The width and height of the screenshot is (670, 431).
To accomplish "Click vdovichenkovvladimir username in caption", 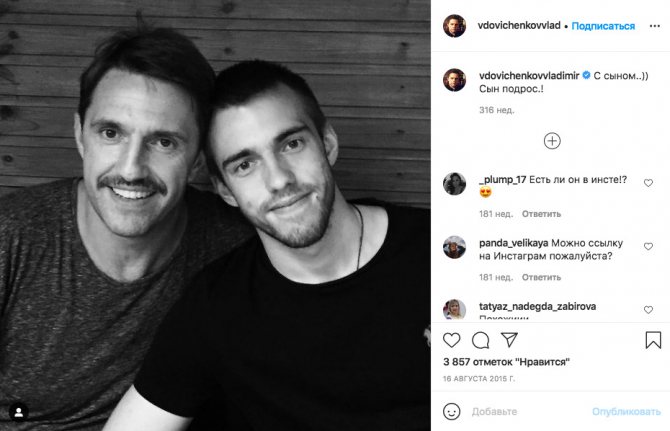I will click(528, 75).
